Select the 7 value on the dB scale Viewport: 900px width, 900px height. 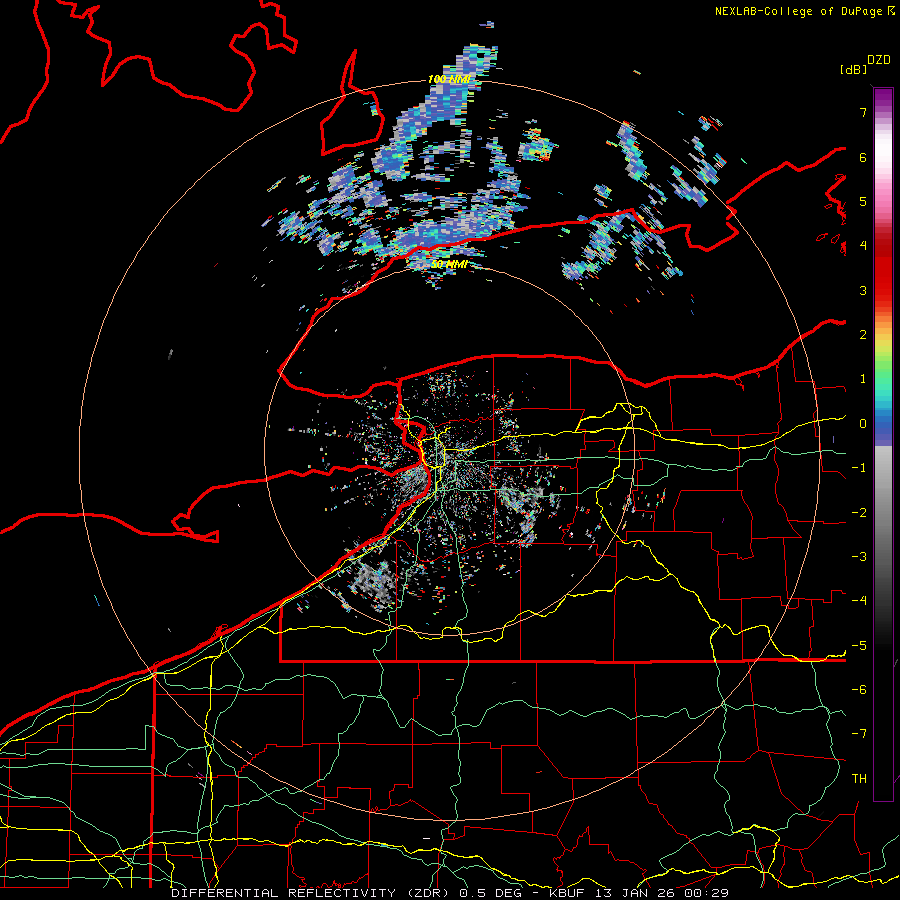tap(863, 112)
